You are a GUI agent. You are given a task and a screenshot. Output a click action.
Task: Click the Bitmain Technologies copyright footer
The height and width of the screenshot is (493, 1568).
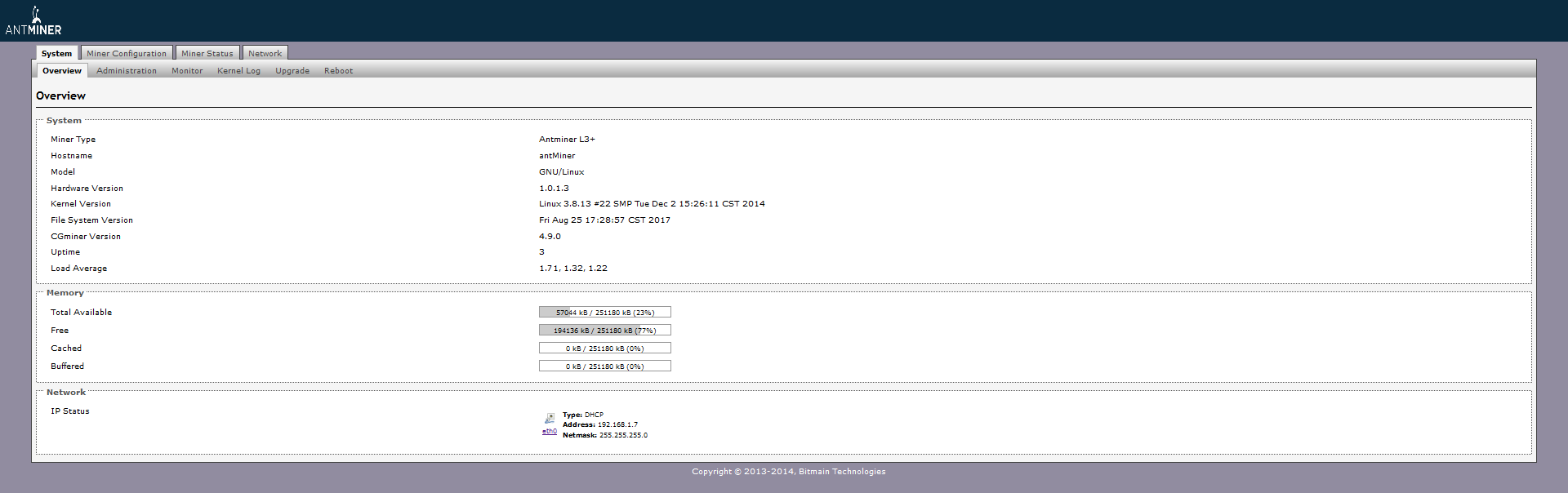click(x=789, y=472)
